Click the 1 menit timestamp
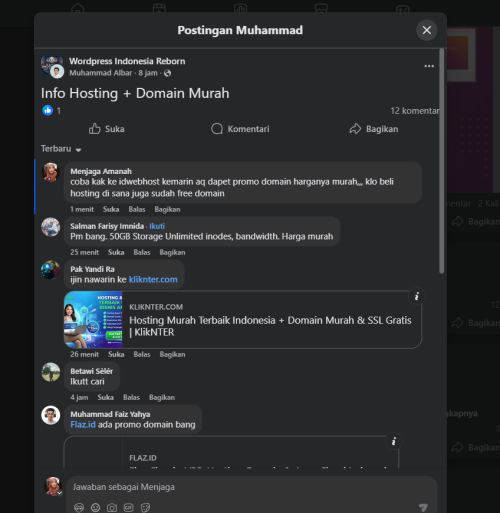This screenshot has width=500, height=513. pyautogui.click(x=82, y=209)
